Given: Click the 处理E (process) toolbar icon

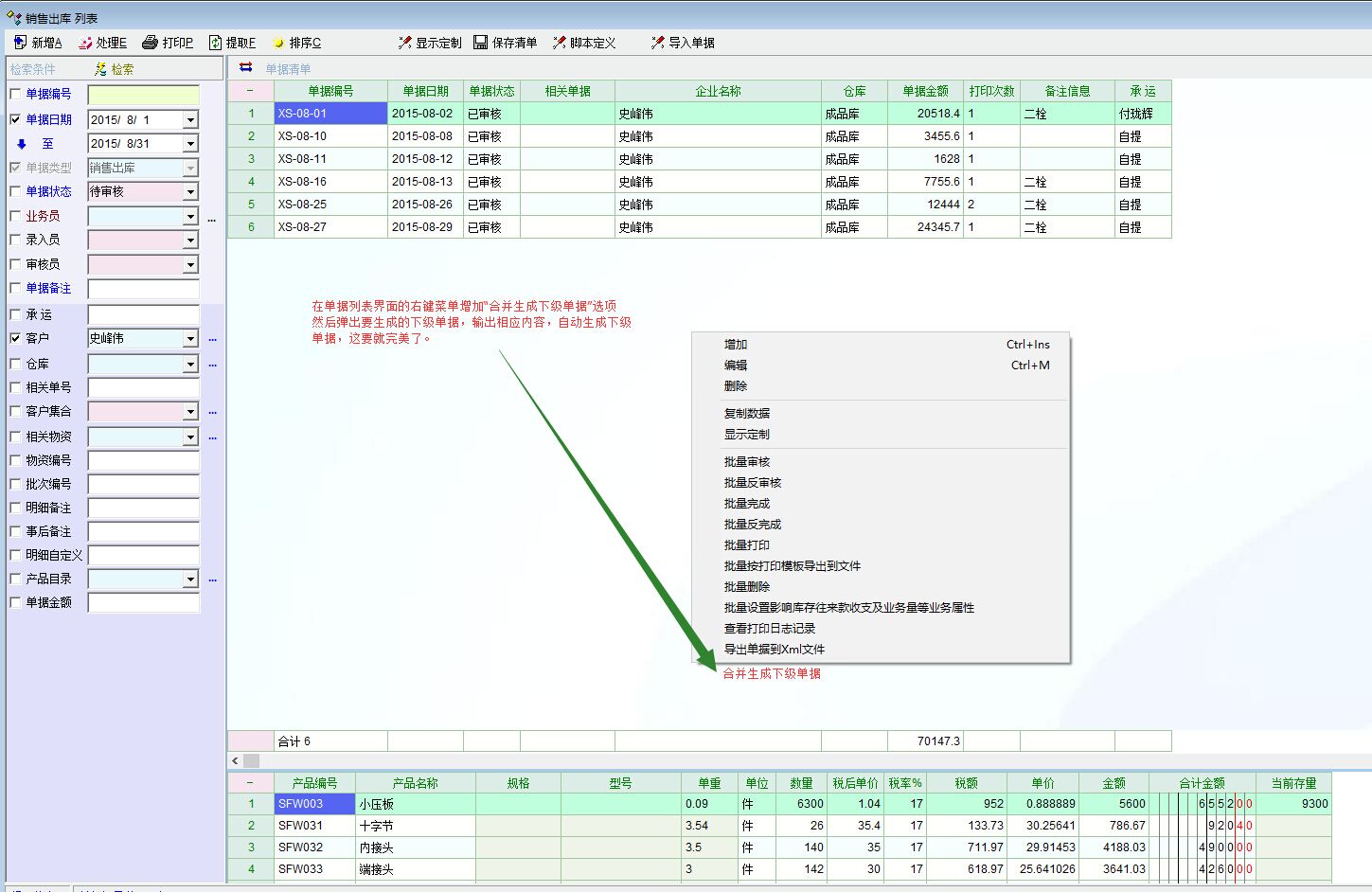Looking at the screenshot, I should coord(85,43).
